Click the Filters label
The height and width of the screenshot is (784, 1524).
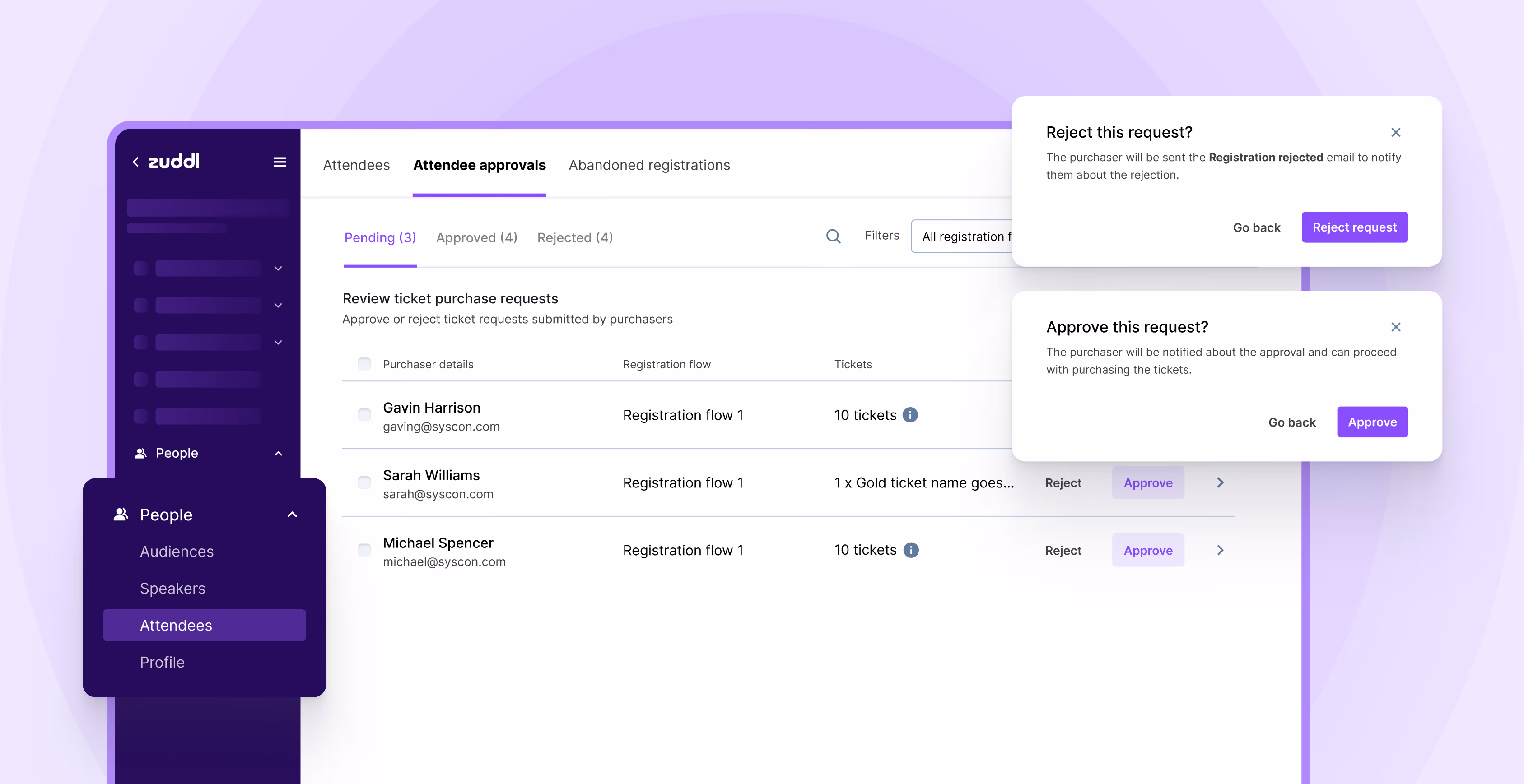click(881, 235)
